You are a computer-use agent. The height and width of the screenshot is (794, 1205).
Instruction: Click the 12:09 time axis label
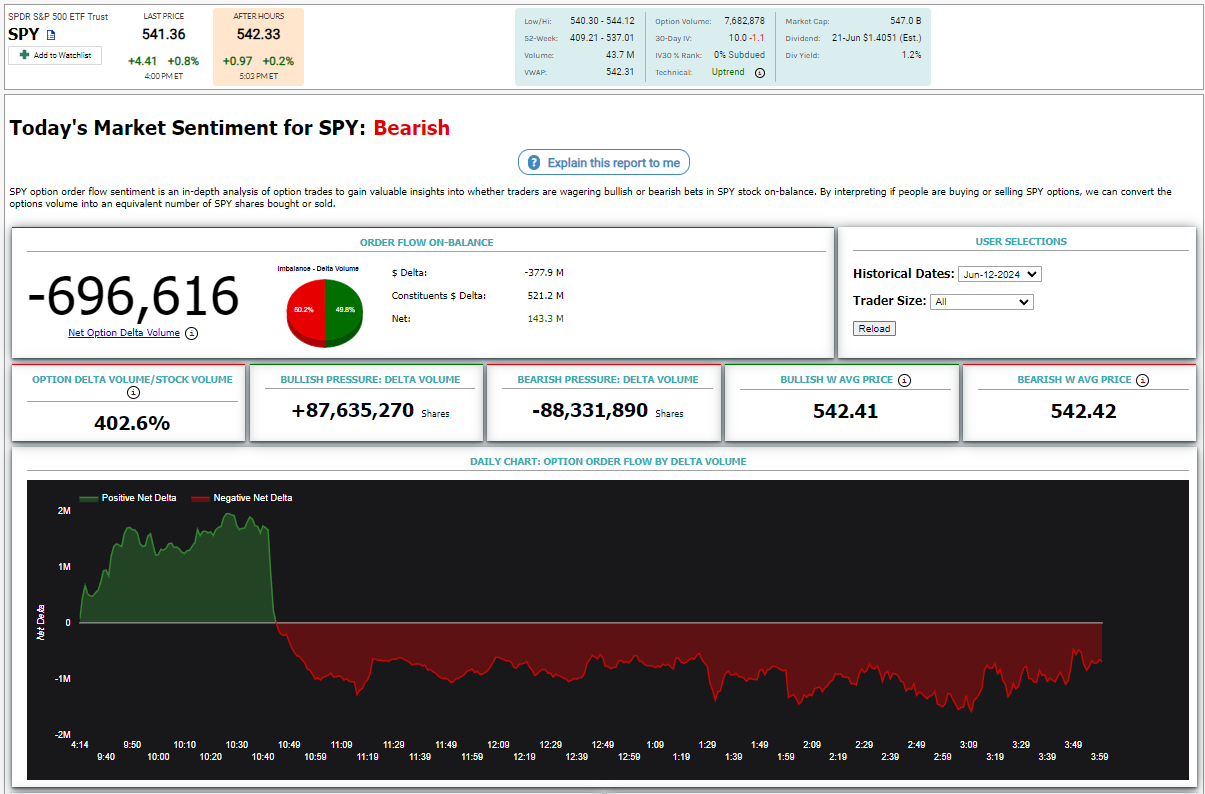[x=498, y=745]
